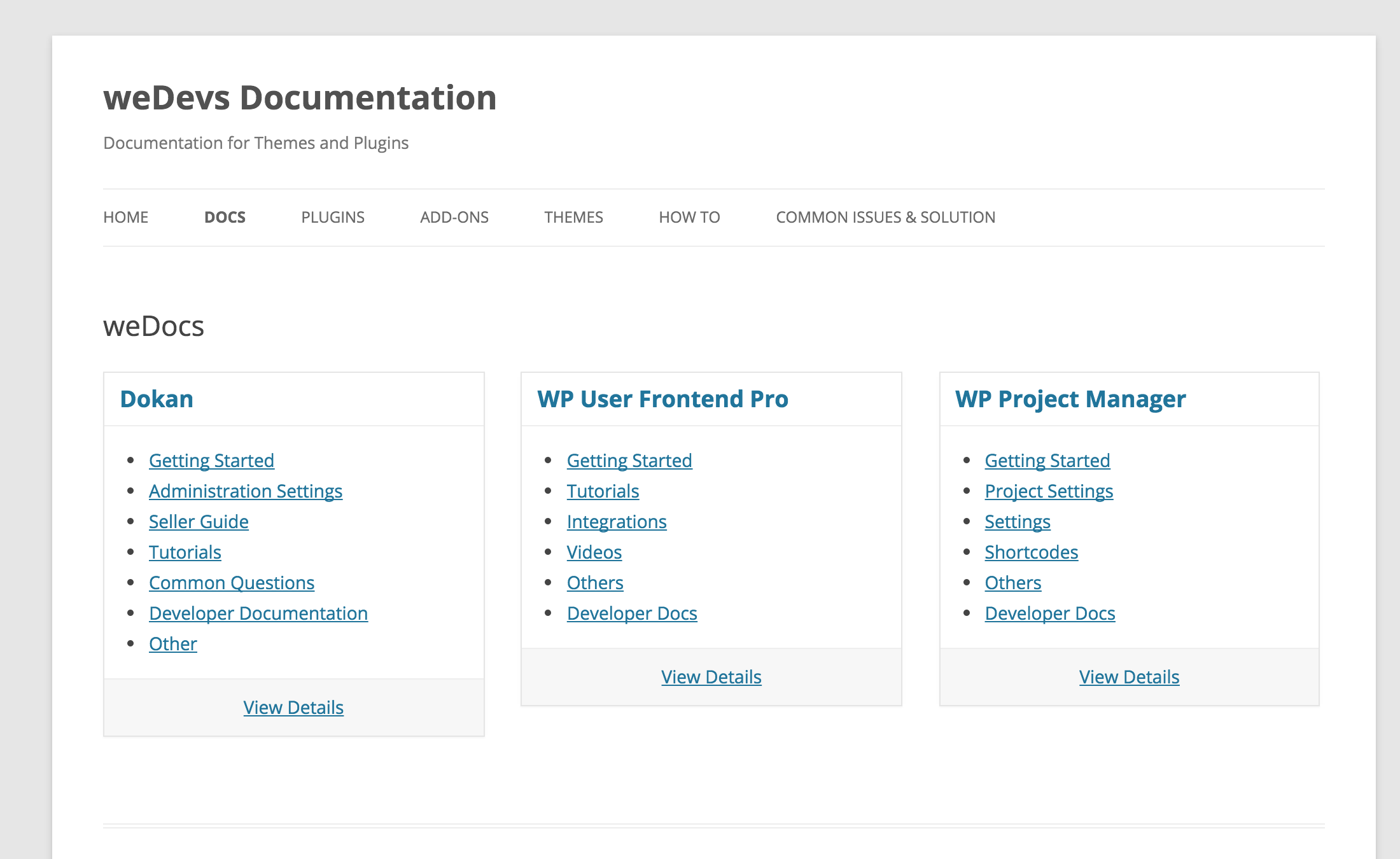This screenshot has height=859, width=1400.
Task: Select Administration Settings under Dokan
Action: [x=245, y=491]
